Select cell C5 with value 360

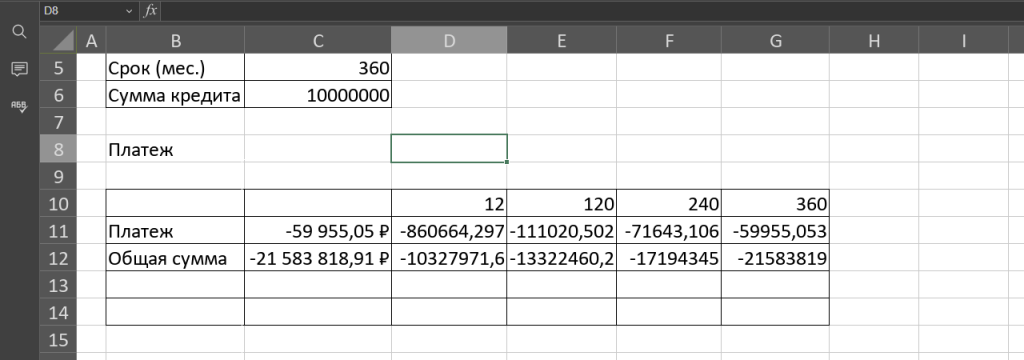tap(318, 67)
